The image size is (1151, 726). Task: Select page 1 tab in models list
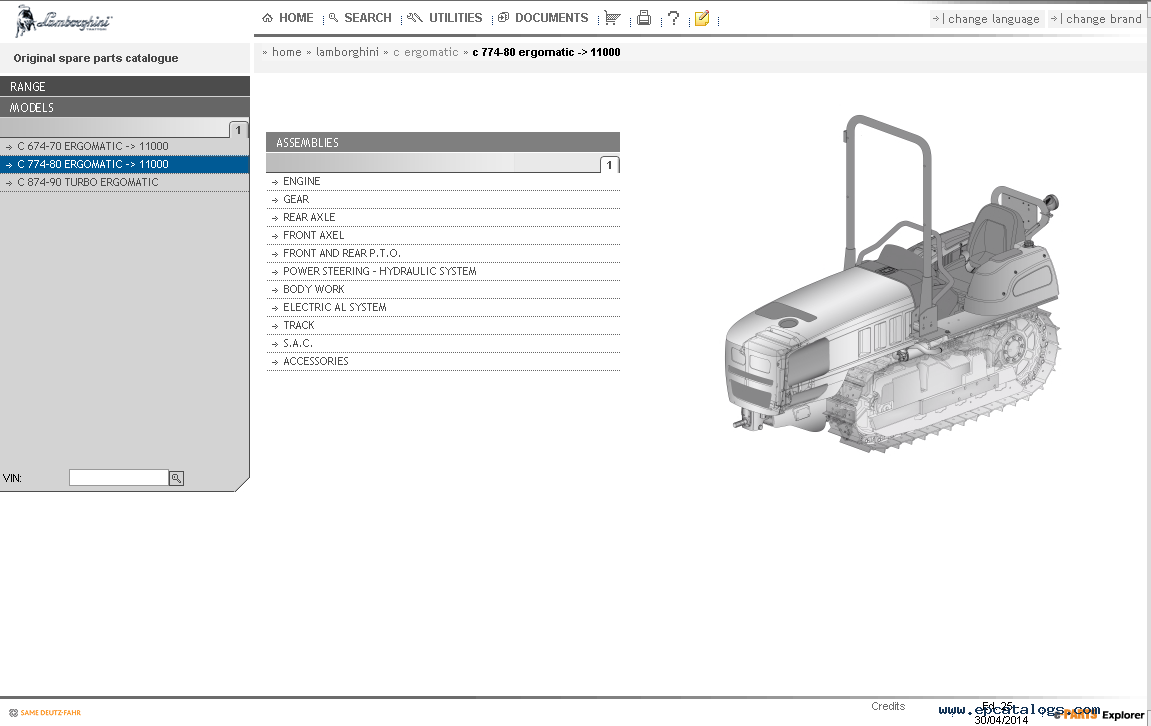pyautogui.click(x=238, y=130)
